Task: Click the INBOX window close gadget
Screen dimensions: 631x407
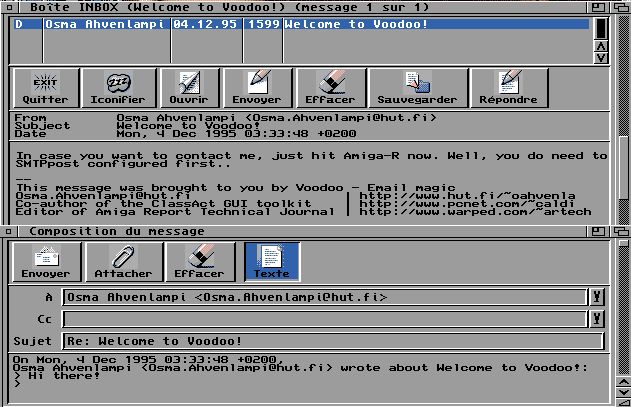Action: 9,7
